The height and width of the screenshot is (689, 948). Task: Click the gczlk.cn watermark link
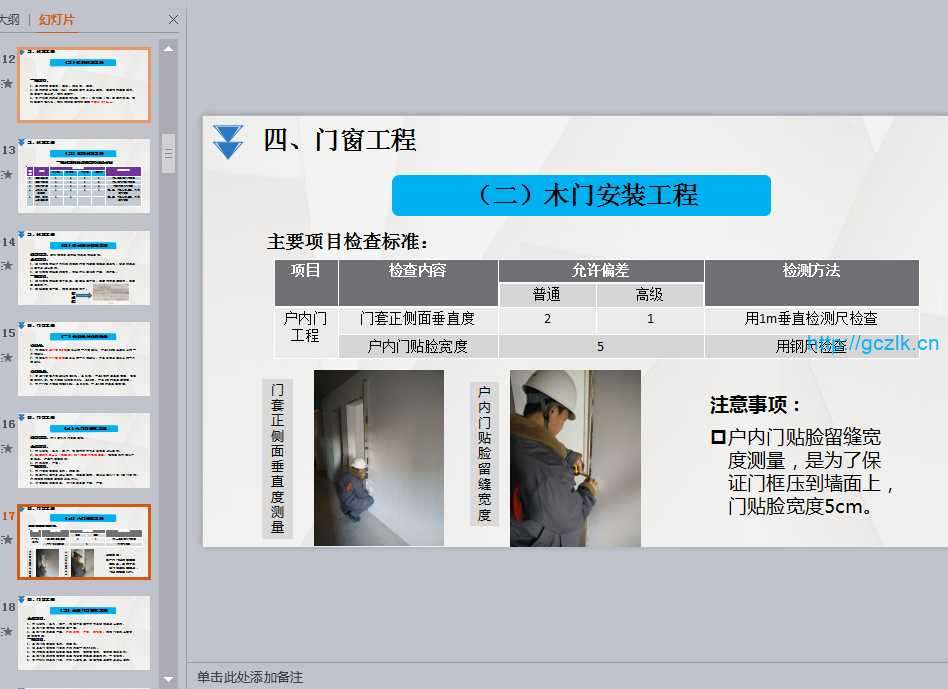(872, 343)
